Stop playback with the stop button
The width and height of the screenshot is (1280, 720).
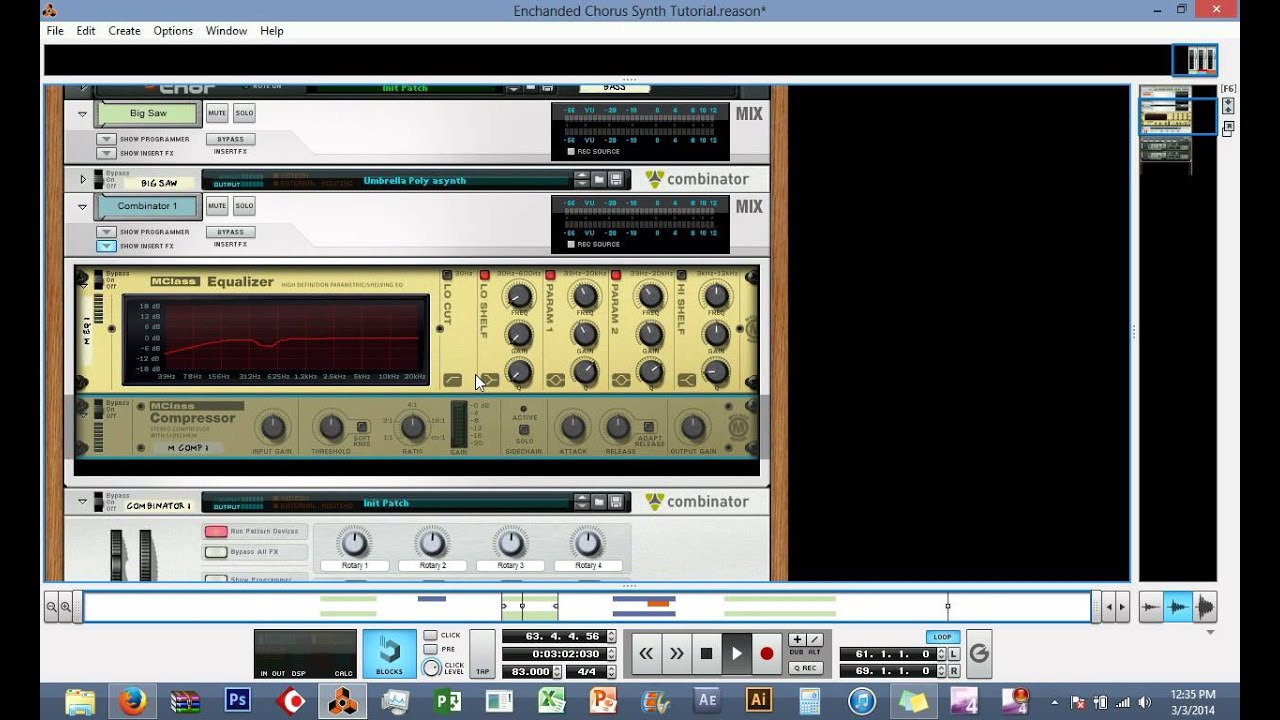(x=706, y=653)
